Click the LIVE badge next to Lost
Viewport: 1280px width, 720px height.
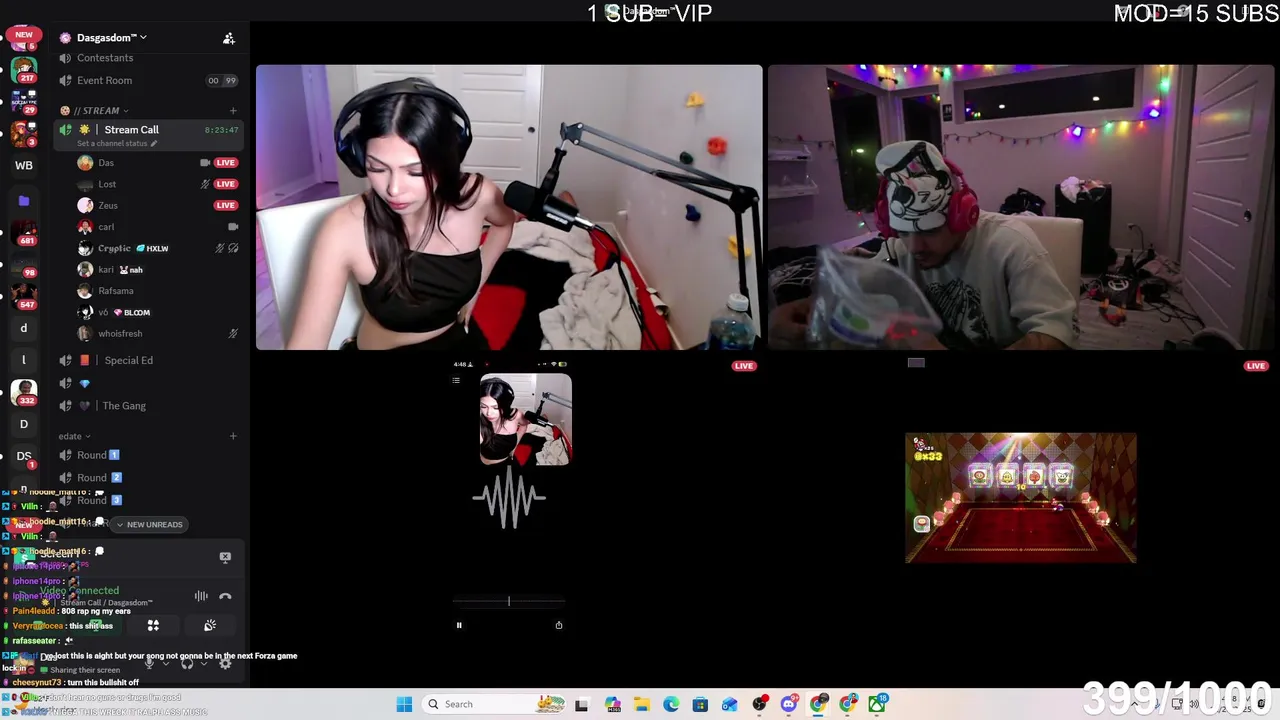tap(225, 184)
